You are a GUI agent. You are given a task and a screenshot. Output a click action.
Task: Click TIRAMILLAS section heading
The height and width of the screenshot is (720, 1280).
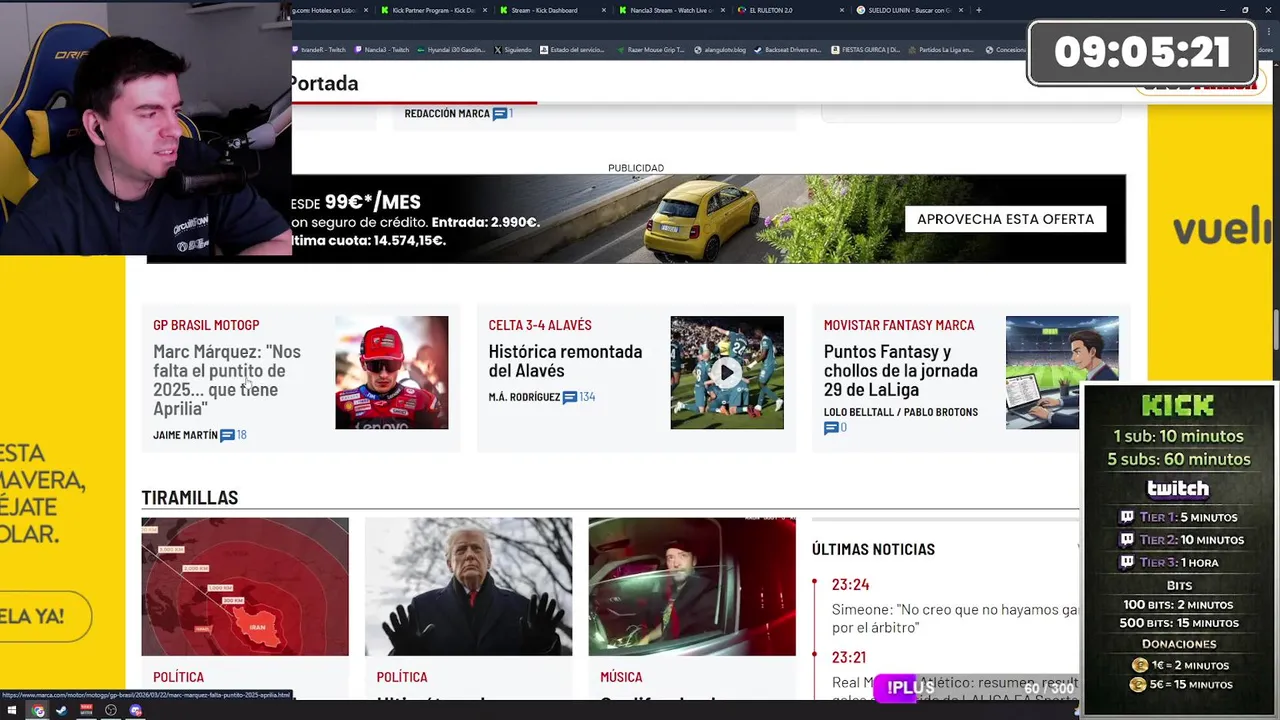190,497
